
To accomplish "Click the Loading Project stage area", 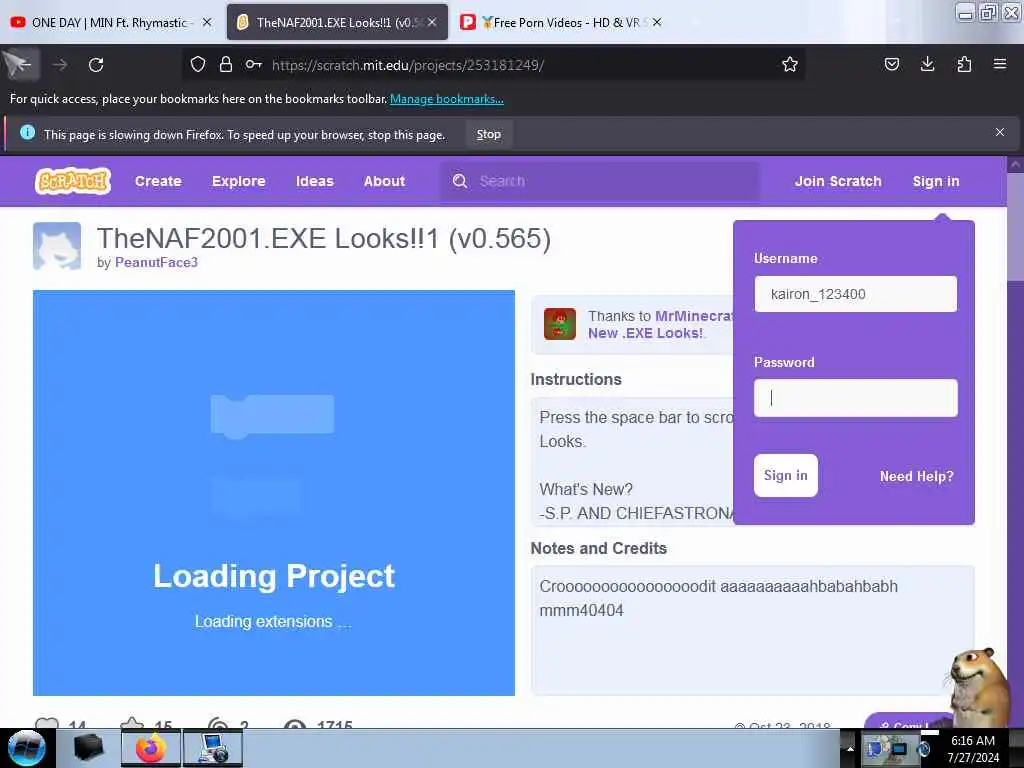I will pyautogui.click(x=274, y=492).
